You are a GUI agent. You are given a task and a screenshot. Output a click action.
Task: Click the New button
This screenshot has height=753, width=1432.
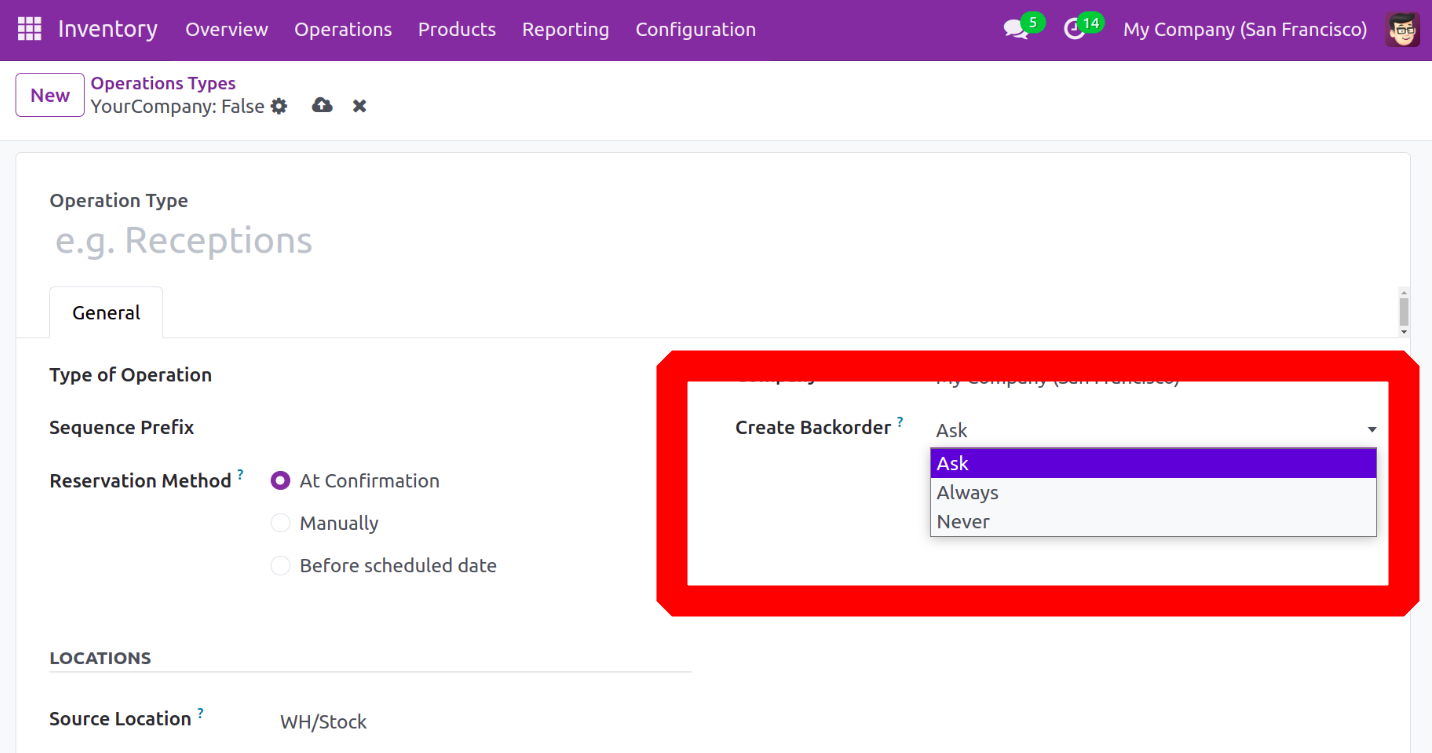(x=50, y=95)
